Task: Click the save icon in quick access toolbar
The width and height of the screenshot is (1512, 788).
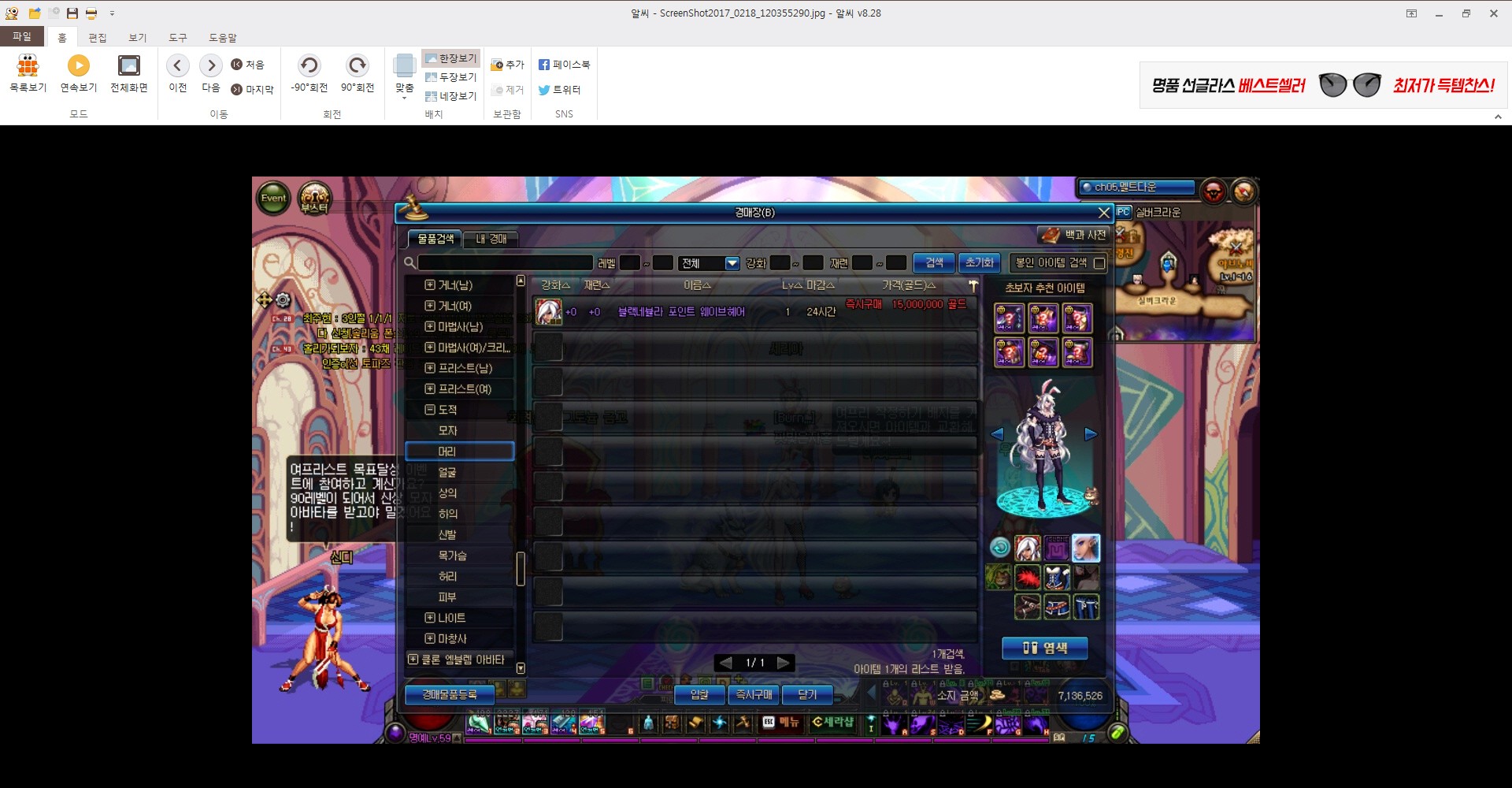Action: [x=72, y=13]
